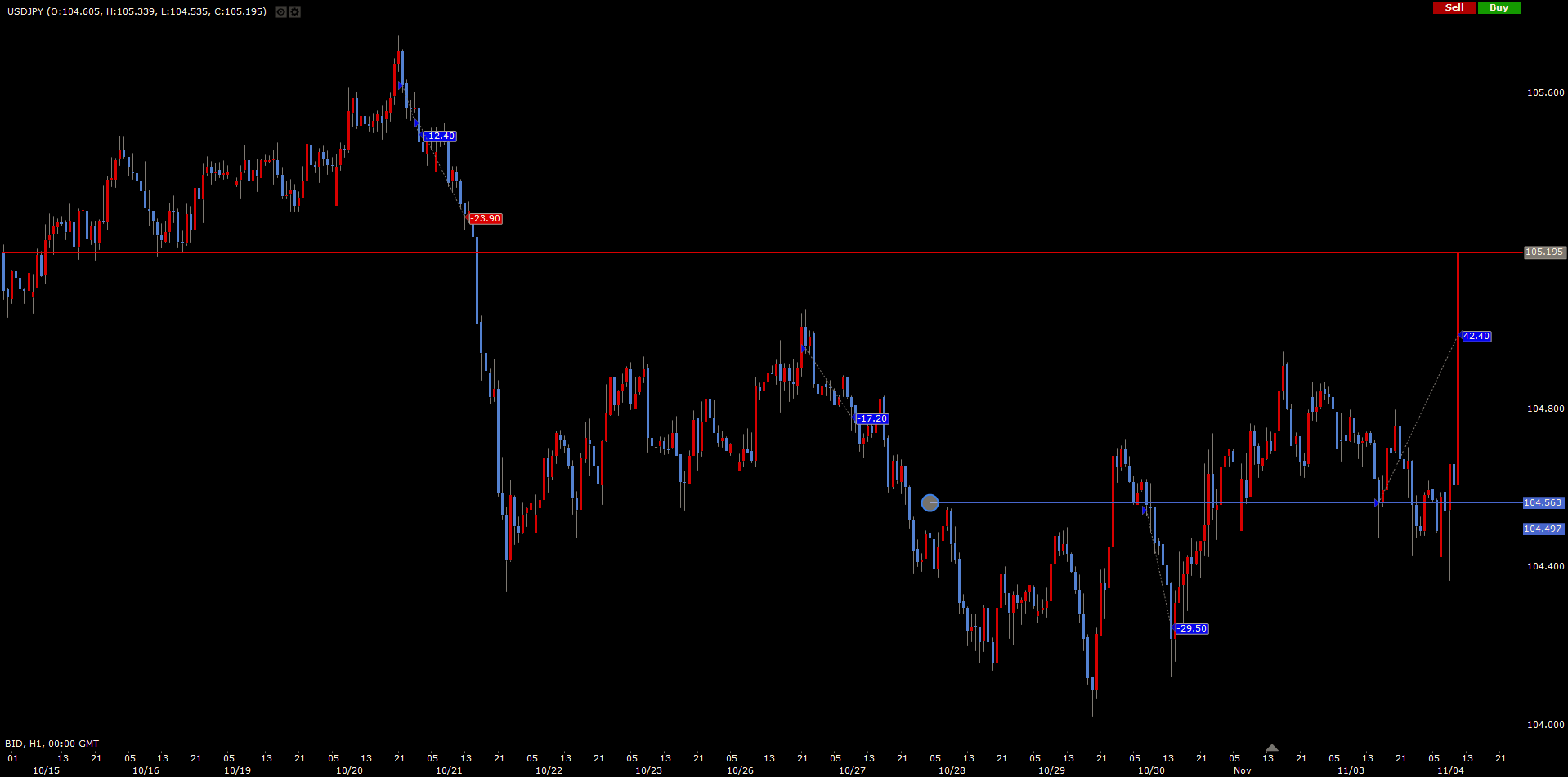1568x777 pixels.
Task: Click the 42.40 profit trade label
Action: pos(1476,337)
